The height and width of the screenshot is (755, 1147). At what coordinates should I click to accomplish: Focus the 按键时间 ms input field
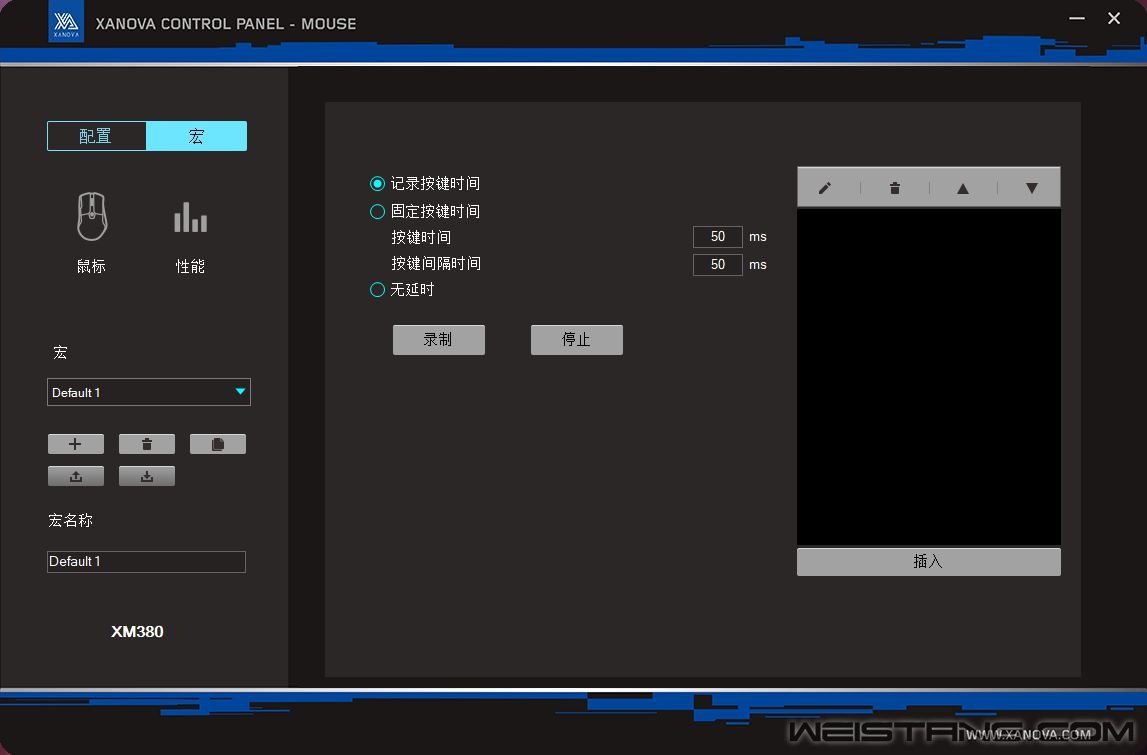(718, 236)
